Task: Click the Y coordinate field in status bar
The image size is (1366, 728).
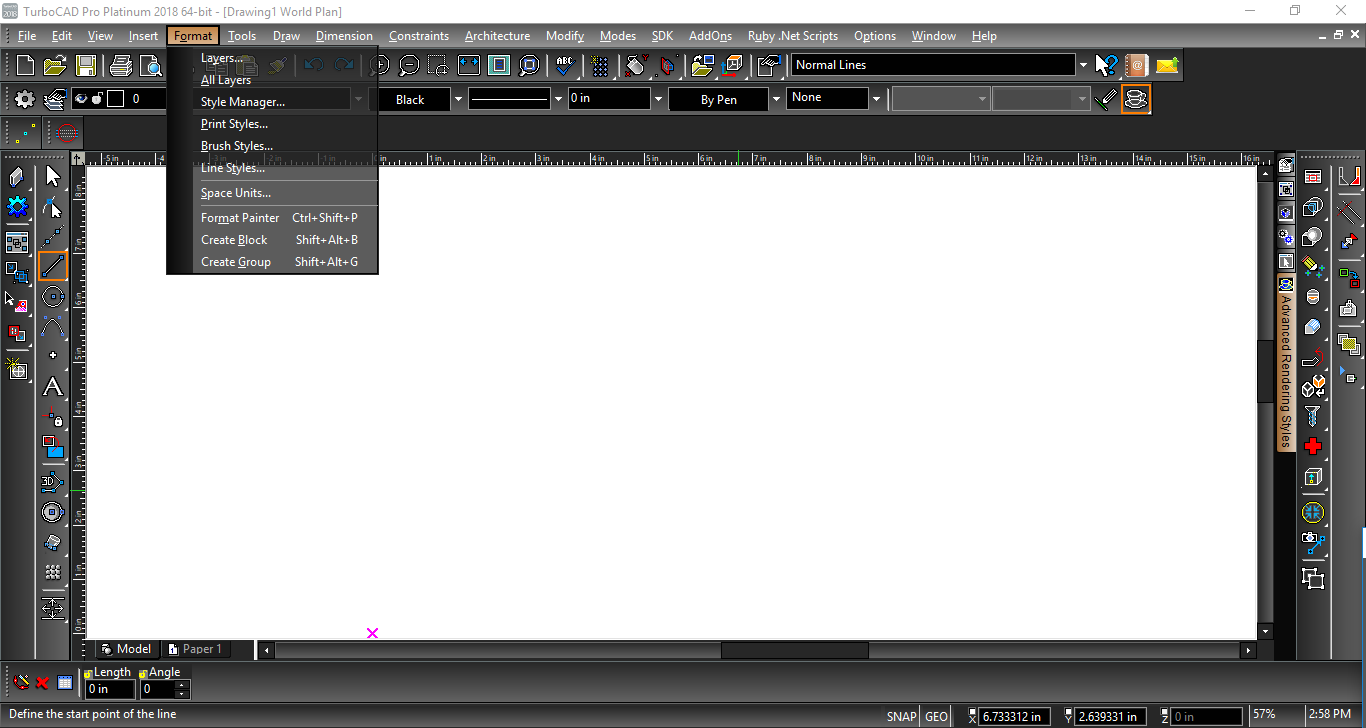Action: pyautogui.click(x=1110, y=716)
